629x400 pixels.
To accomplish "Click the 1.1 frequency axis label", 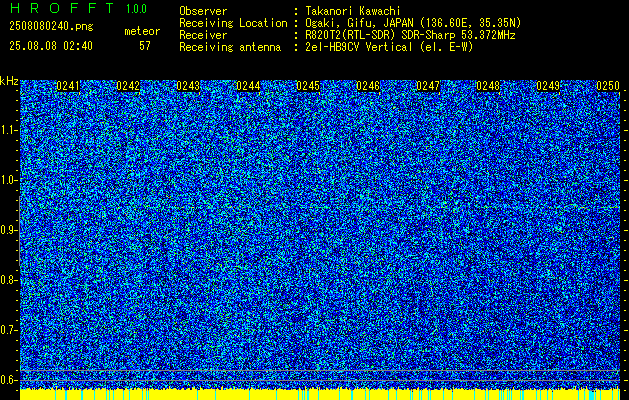I will point(9,130).
